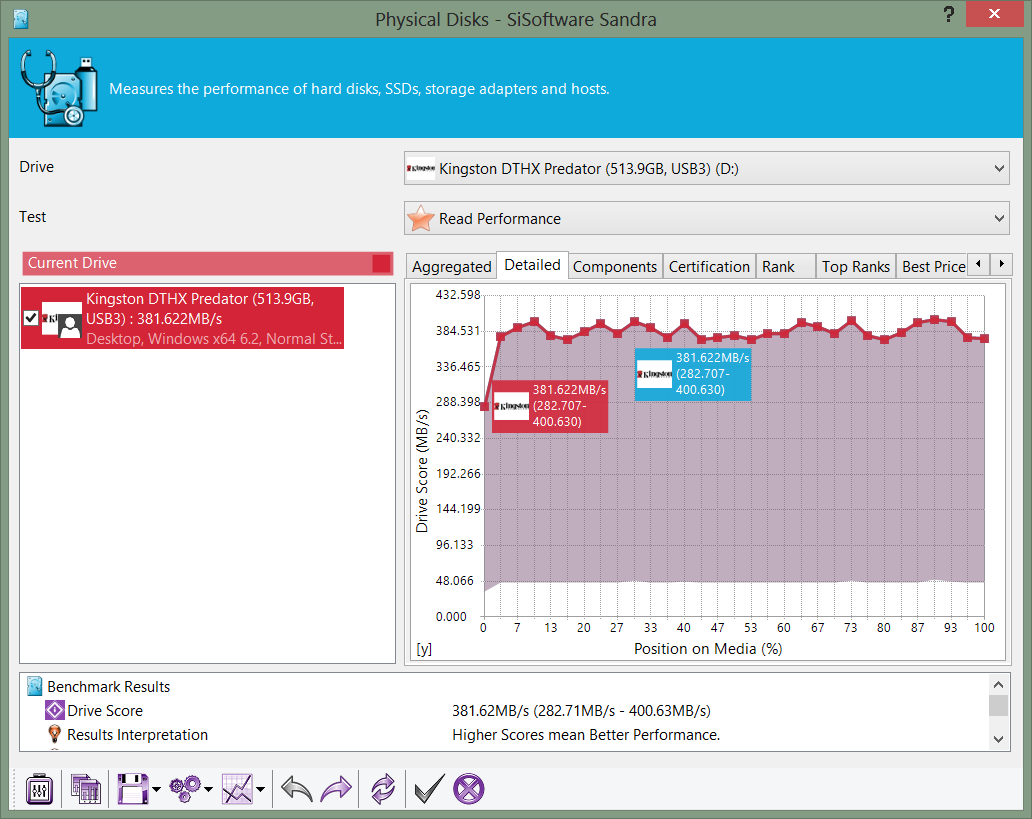Click the help question mark icon
Image resolution: width=1032 pixels, height=819 pixels.
(948, 14)
